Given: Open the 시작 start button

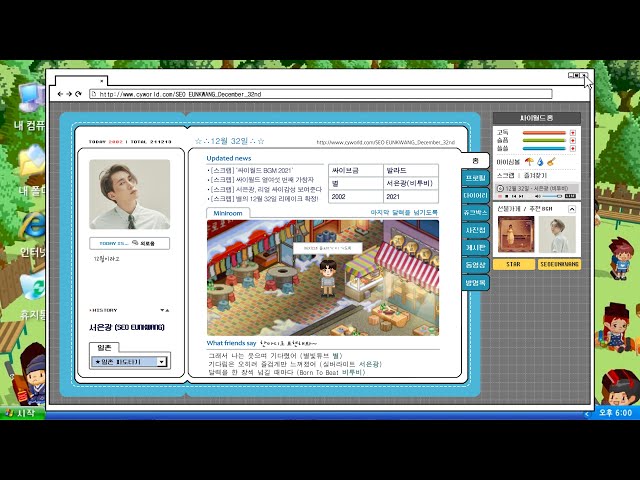Looking at the screenshot, I should (21, 413).
